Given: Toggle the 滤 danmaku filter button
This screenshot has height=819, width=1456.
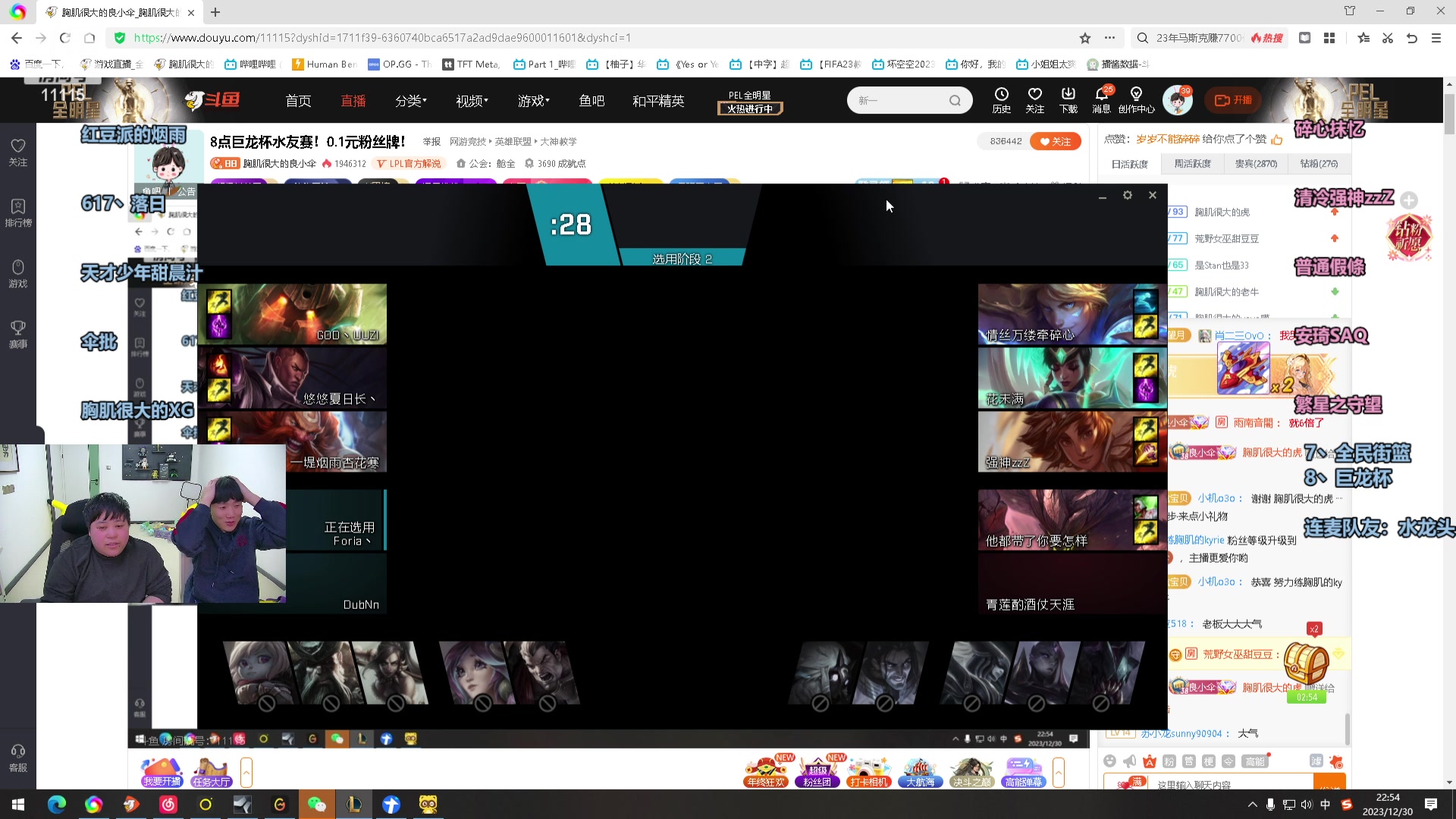Looking at the screenshot, I should coord(1316,761).
